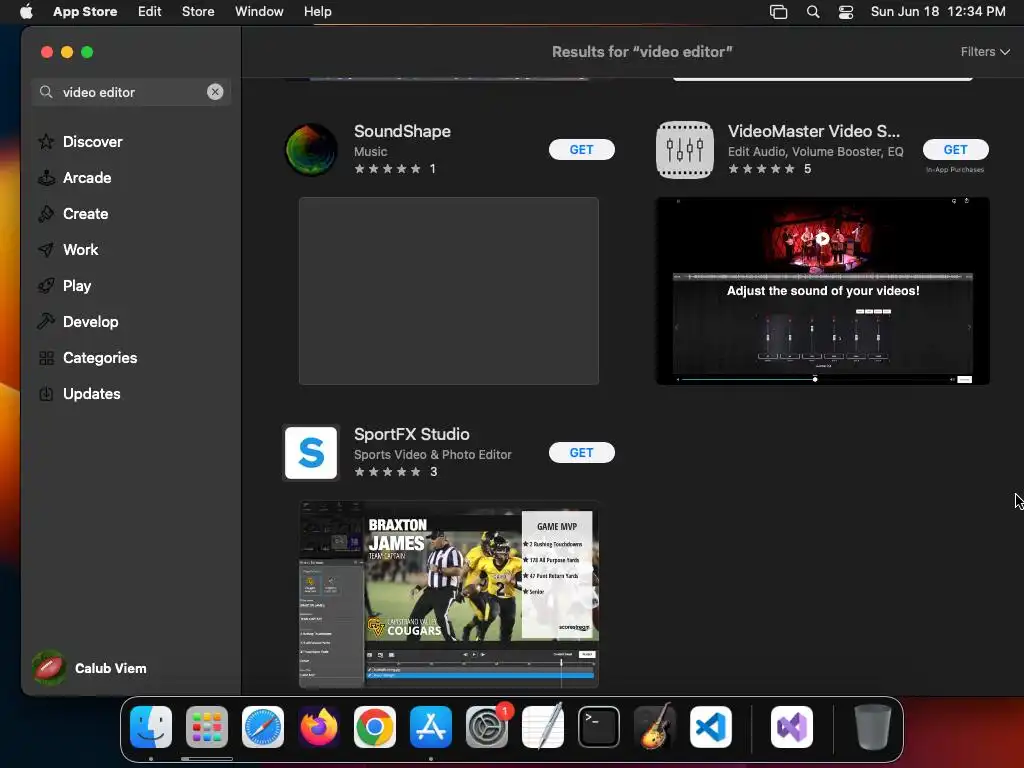
Task: Open TextEdit from the dock
Action: pos(543,726)
